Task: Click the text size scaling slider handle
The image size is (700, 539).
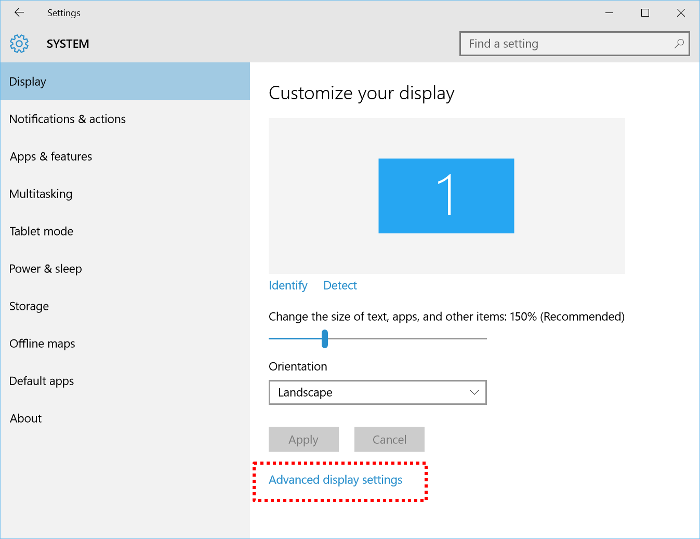Action: 325,339
